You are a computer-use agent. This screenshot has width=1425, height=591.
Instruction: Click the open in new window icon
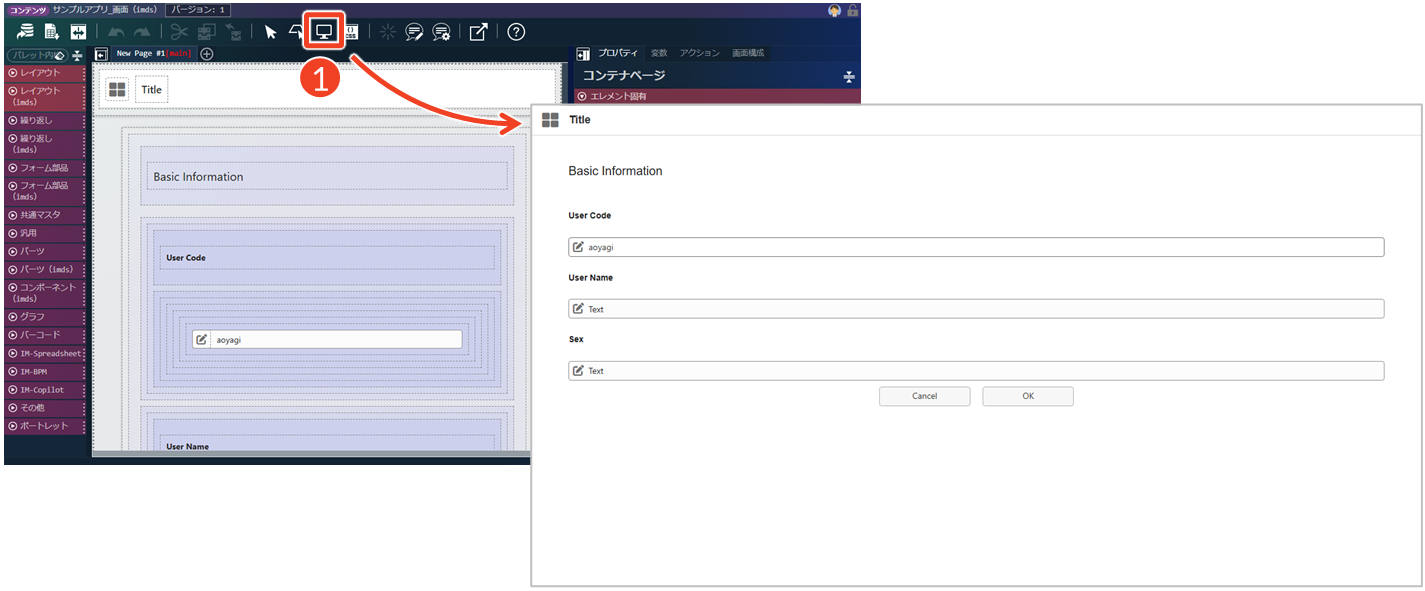(x=478, y=32)
